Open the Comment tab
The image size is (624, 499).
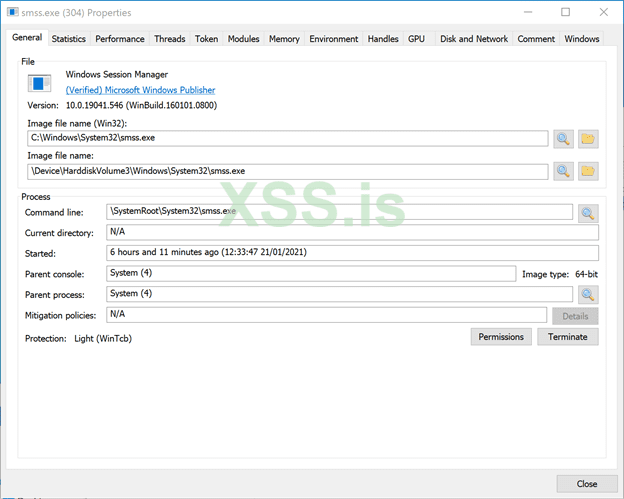[x=536, y=39]
